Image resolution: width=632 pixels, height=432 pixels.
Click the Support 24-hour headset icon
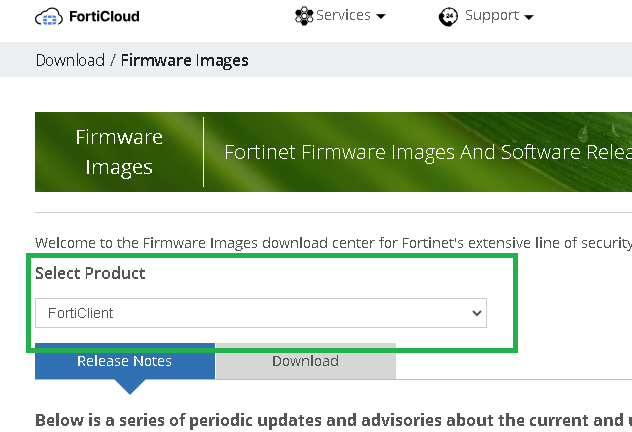point(447,17)
